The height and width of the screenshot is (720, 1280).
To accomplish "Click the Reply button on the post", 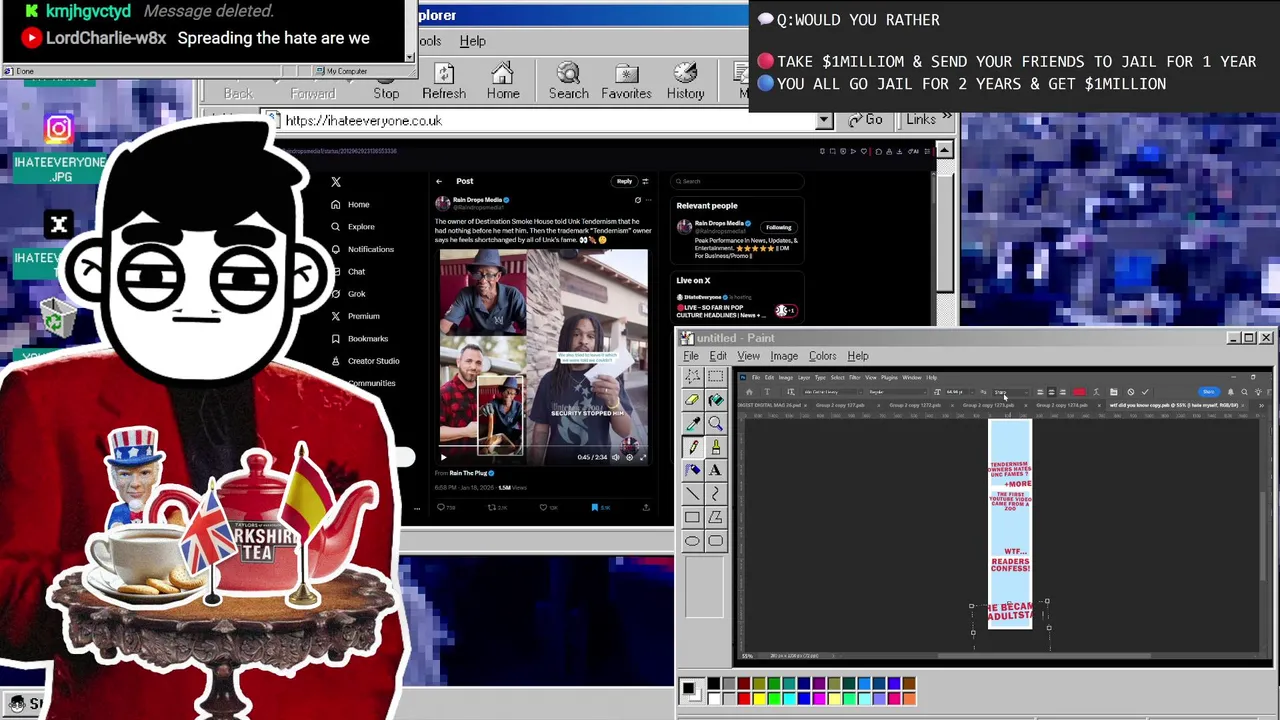I will [624, 181].
